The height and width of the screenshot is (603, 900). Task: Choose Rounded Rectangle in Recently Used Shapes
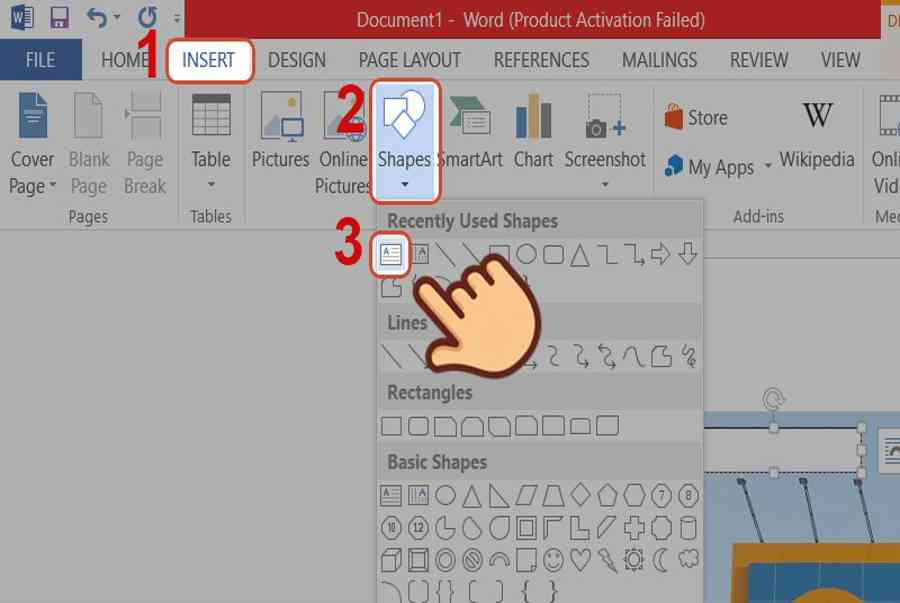553,254
